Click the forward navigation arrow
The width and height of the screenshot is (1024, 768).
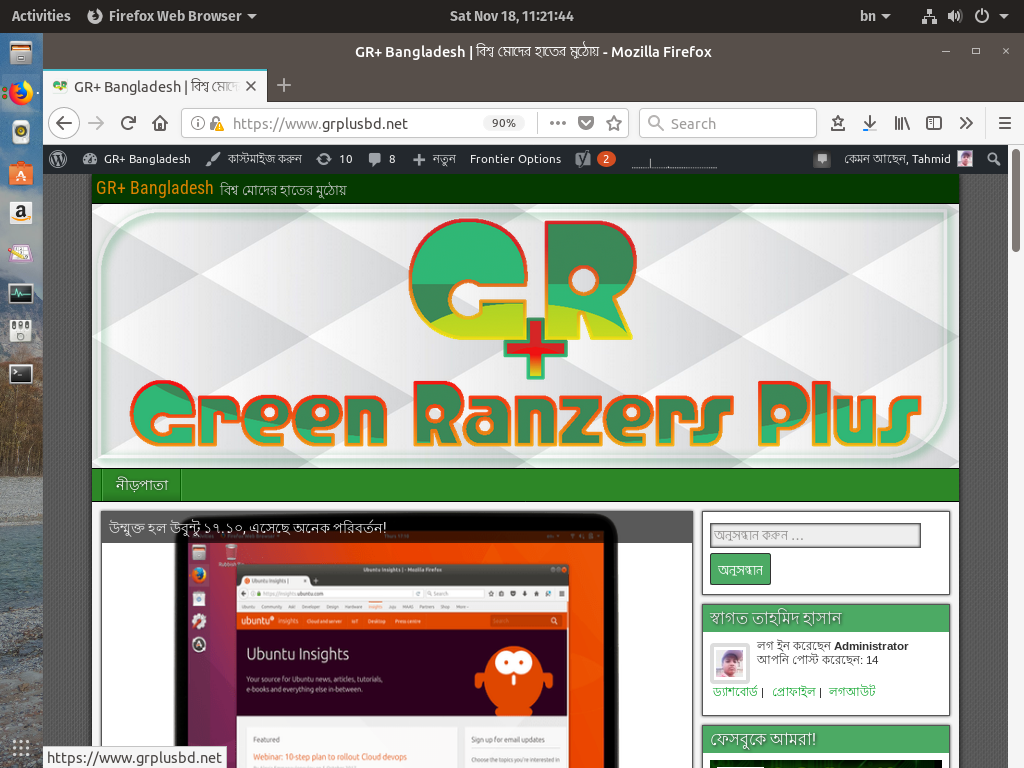point(96,123)
